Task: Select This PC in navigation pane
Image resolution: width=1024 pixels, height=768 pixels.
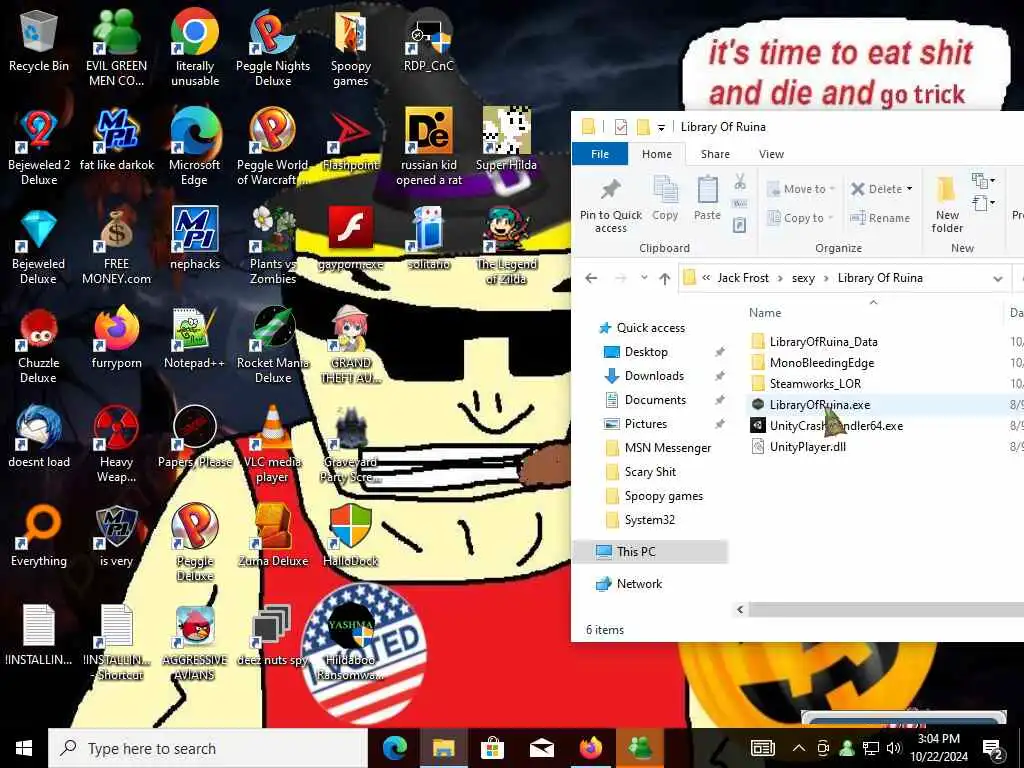Action: point(651,552)
